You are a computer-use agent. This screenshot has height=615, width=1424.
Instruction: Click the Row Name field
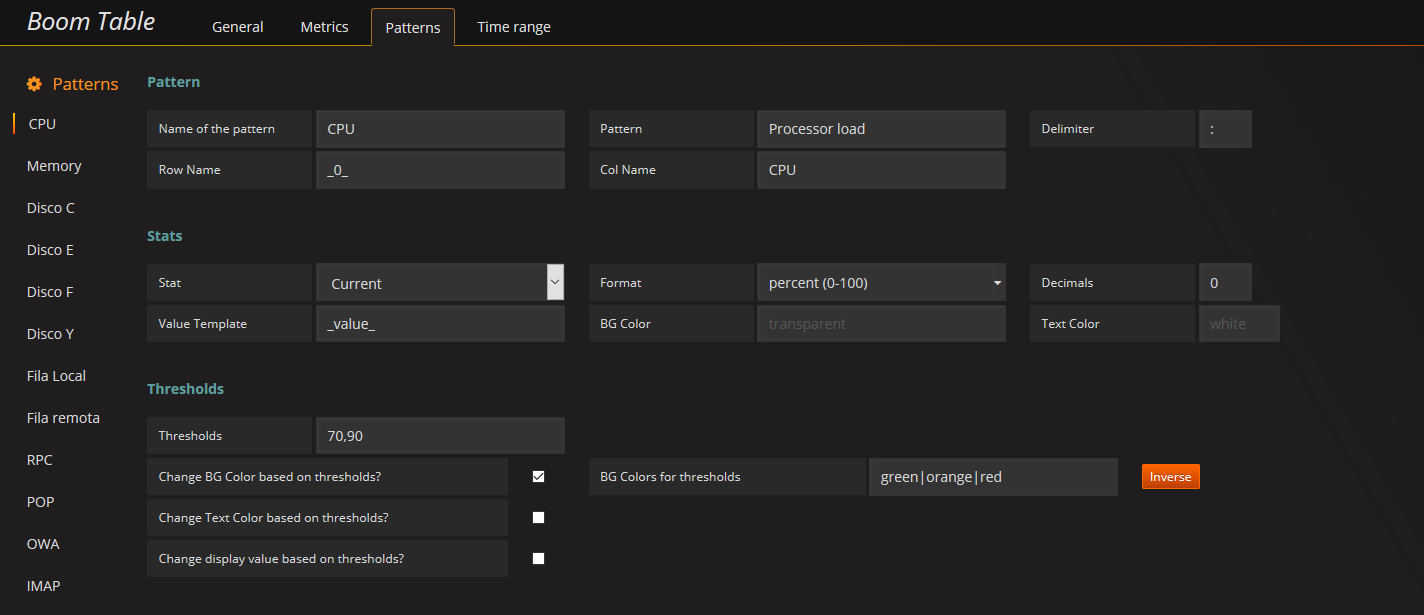(441, 170)
